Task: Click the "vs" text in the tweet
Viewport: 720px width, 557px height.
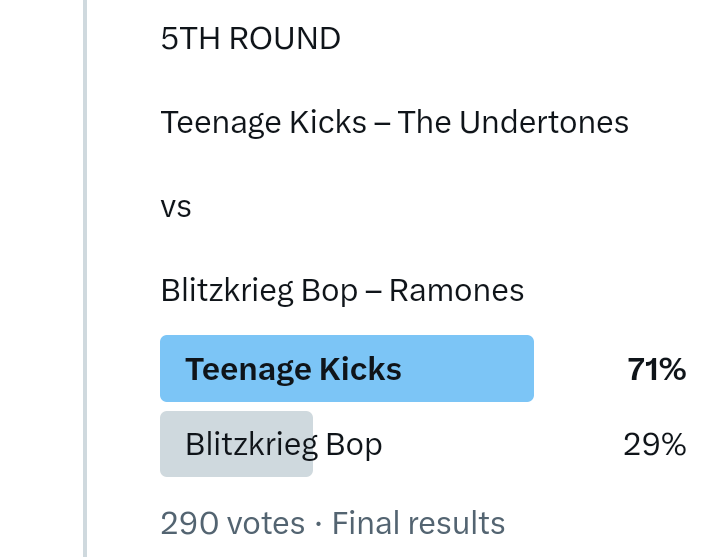Action: tap(175, 207)
